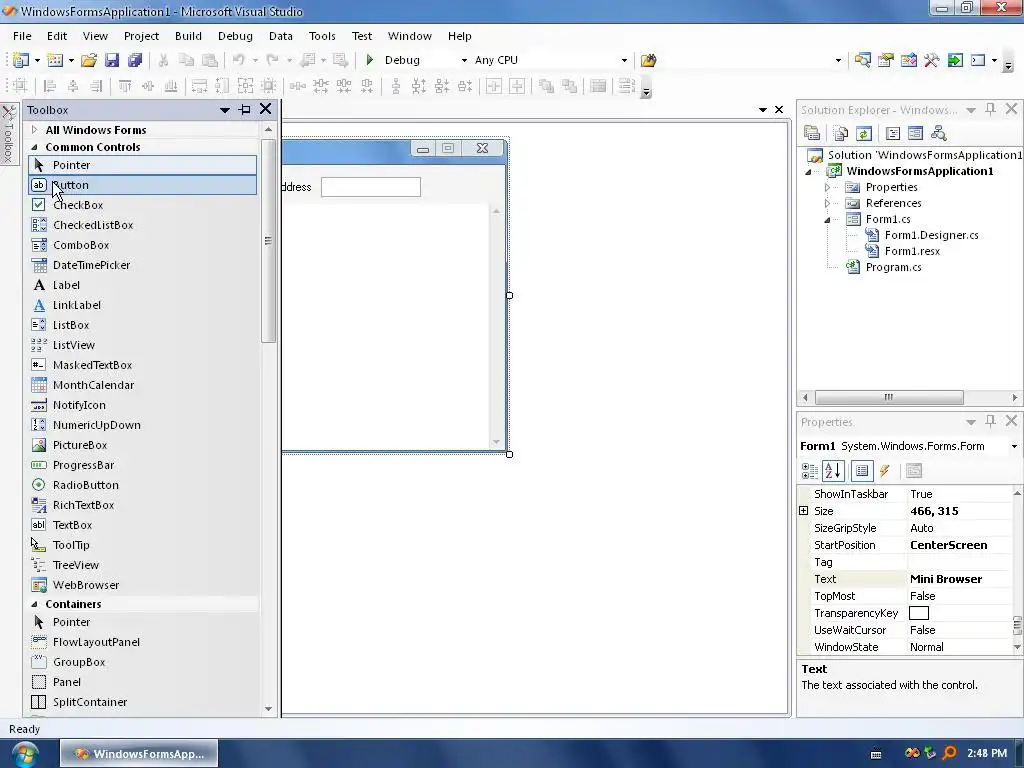The image size is (1024, 768).
Task: Collapse the Common Controls toolbox group
Action: coord(35,147)
